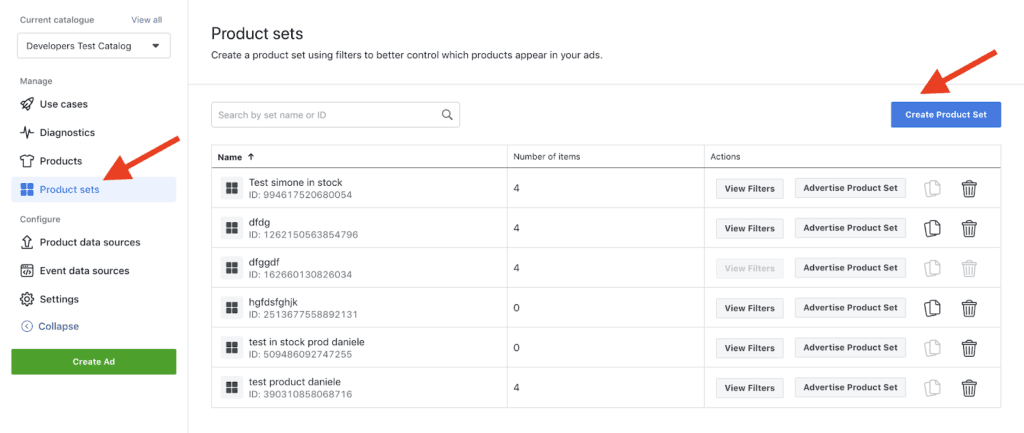Advertise the 'hgfdsfghjk' product set

click(x=850, y=308)
